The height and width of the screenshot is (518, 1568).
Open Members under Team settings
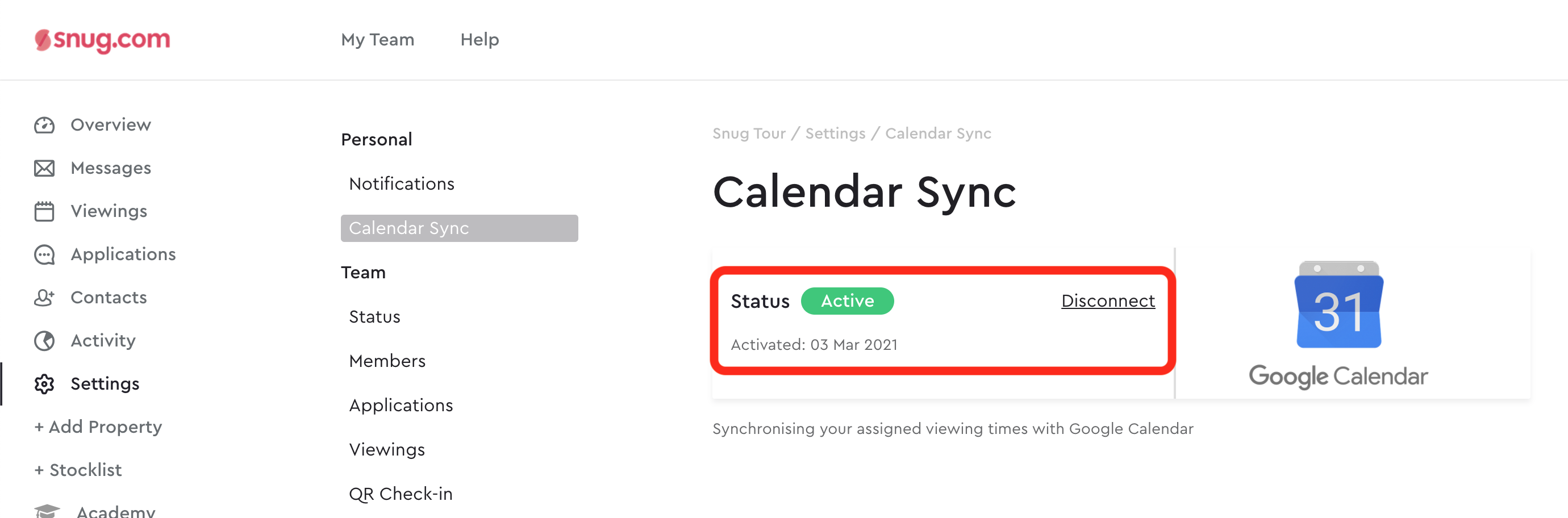coord(387,361)
